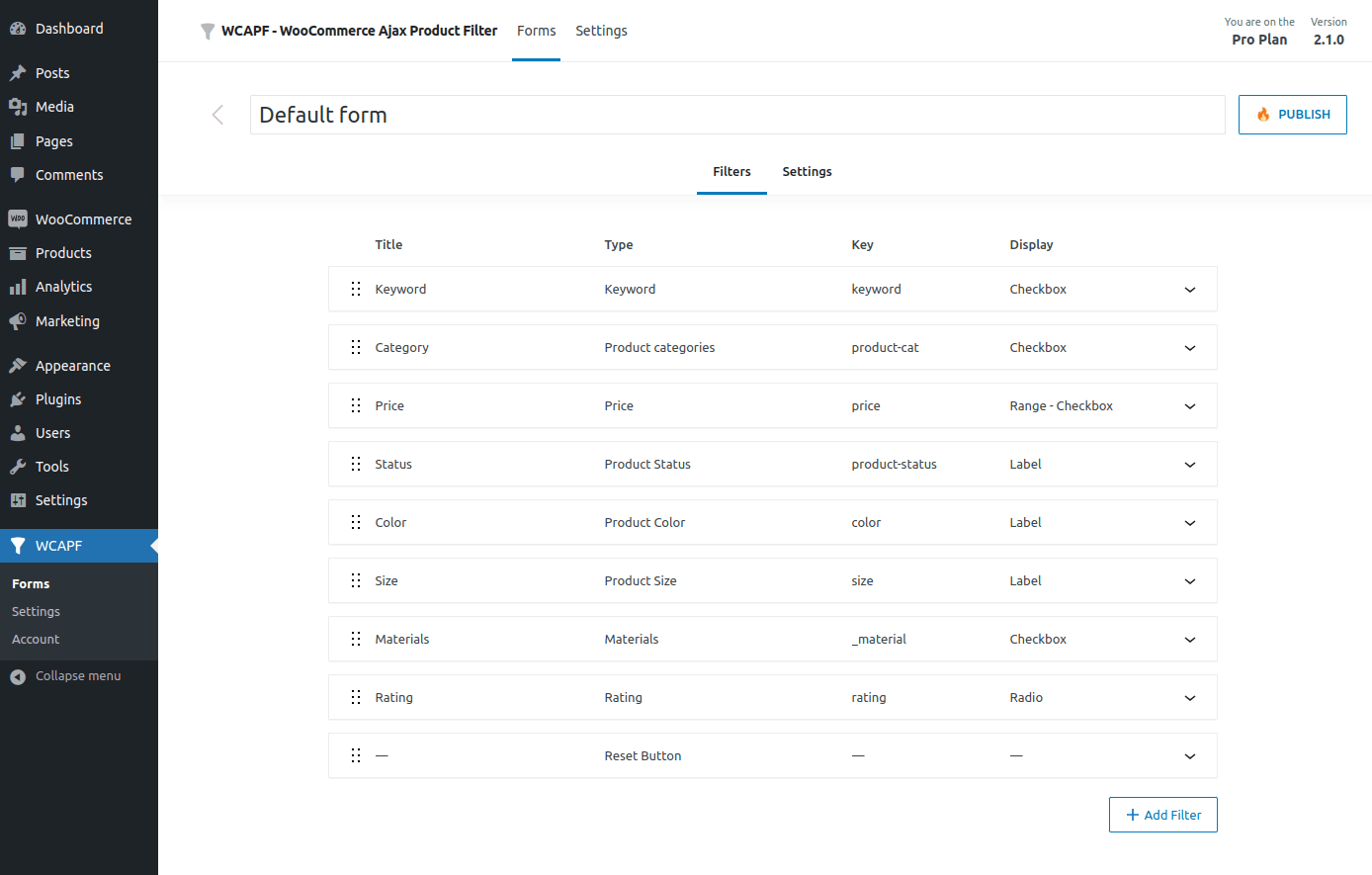
Task: Expand the Status filter row
Action: click(x=1190, y=465)
